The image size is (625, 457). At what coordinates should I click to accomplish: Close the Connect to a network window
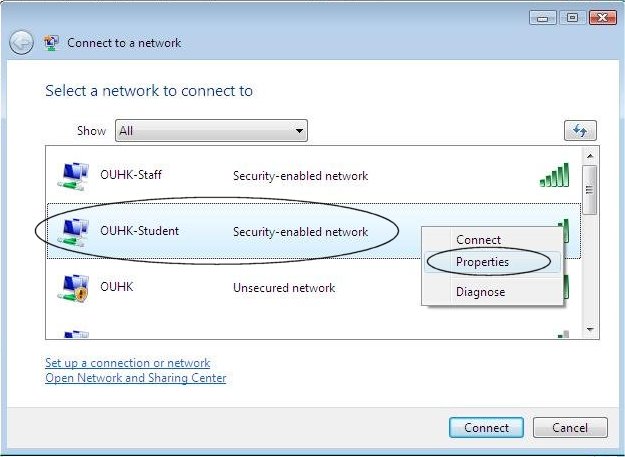click(x=602, y=18)
